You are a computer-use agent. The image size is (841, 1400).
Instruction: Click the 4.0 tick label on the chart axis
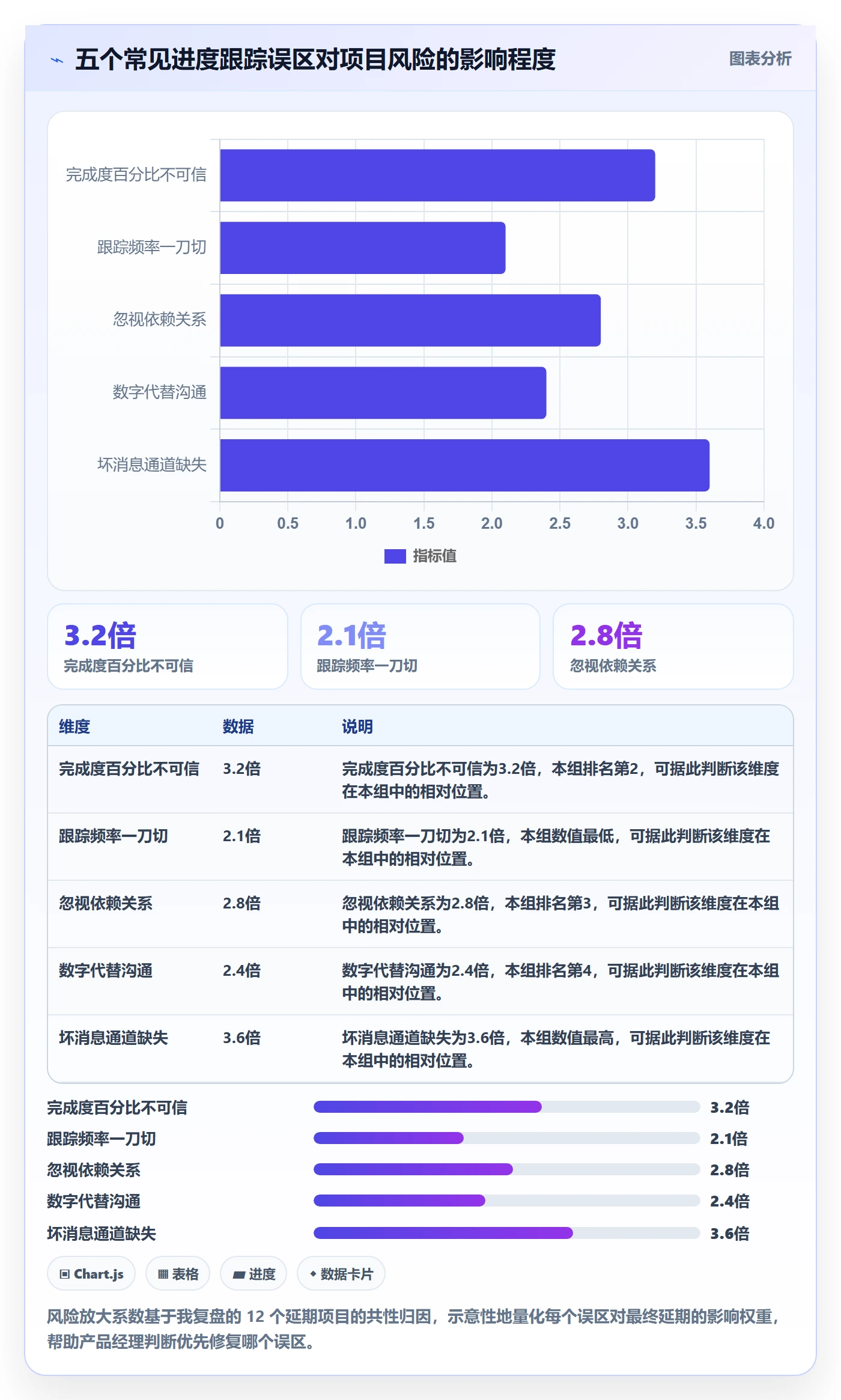[x=764, y=523]
